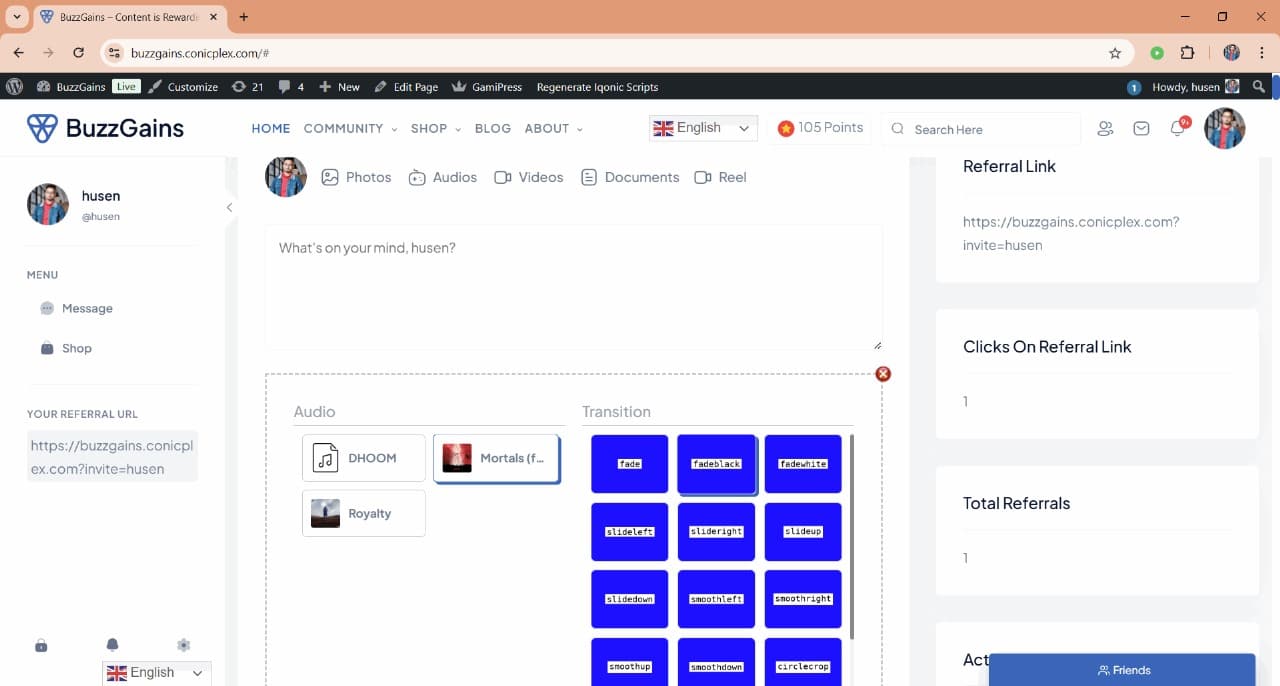The width and height of the screenshot is (1280, 686).
Task: Open the Friends chat bar
Action: pos(1122,670)
